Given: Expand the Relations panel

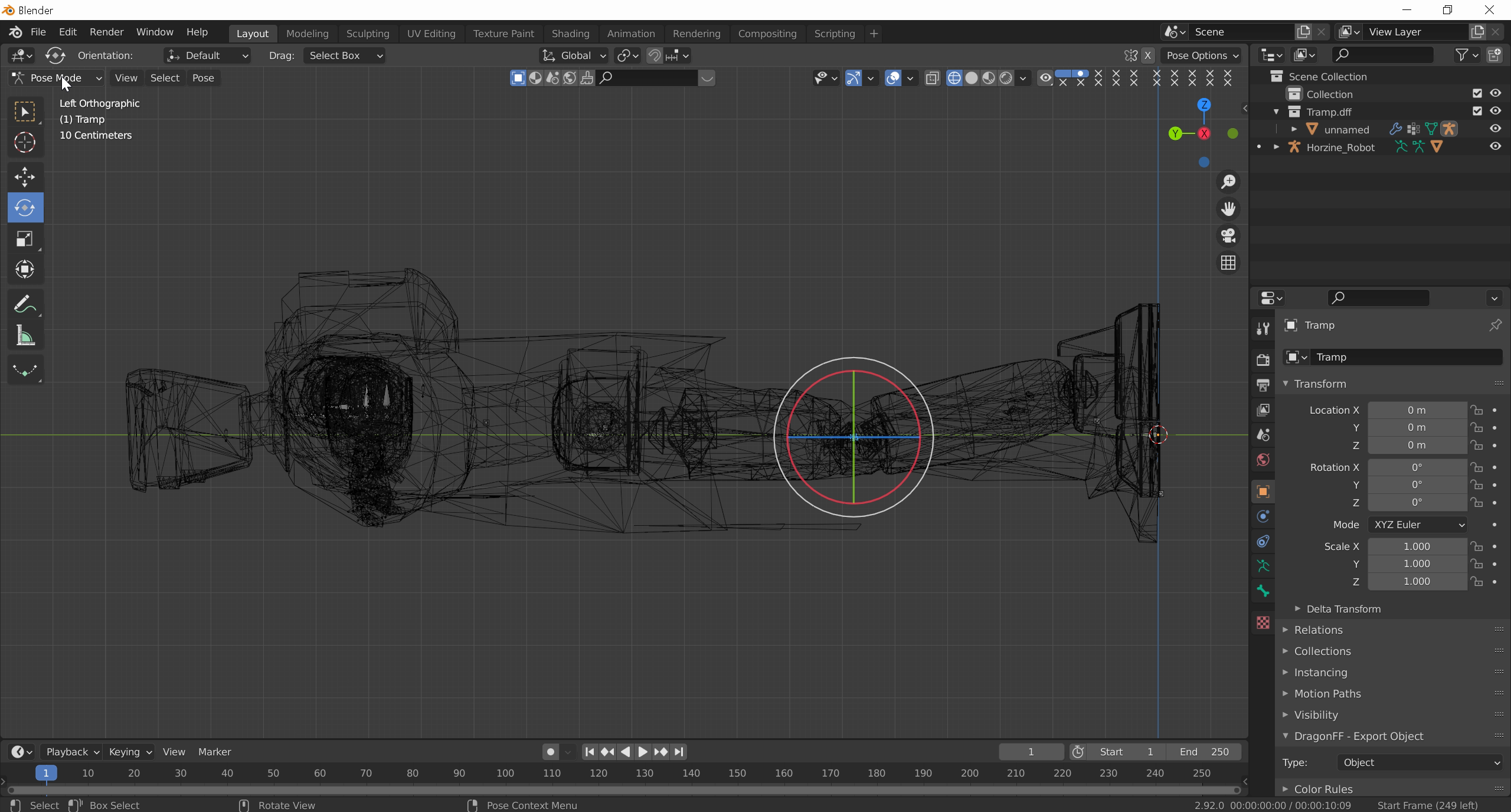Looking at the screenshot, I should pyautogui.click(x=1318, y=630).
